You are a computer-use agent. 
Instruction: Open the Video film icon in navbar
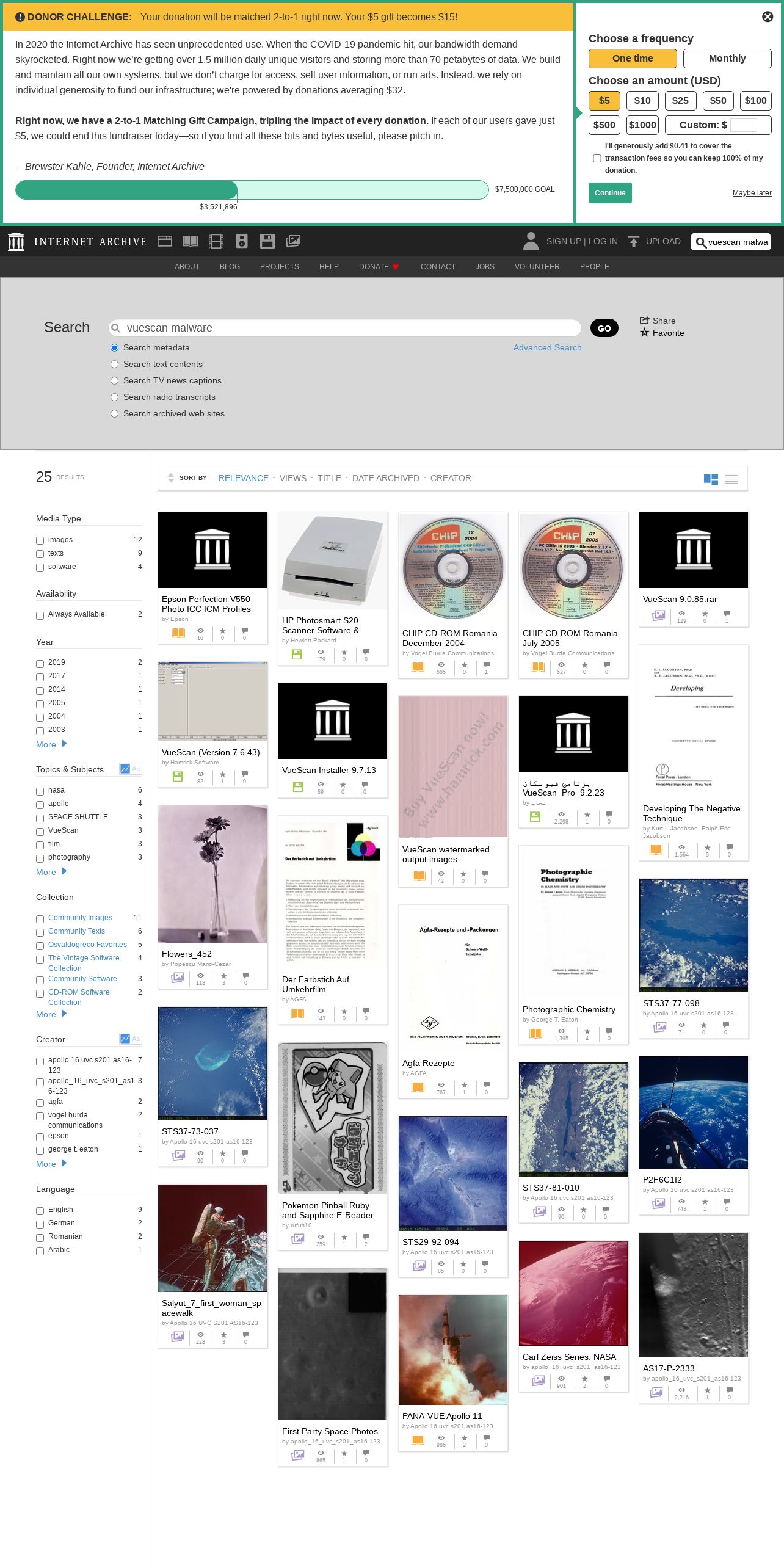(216, 241)
